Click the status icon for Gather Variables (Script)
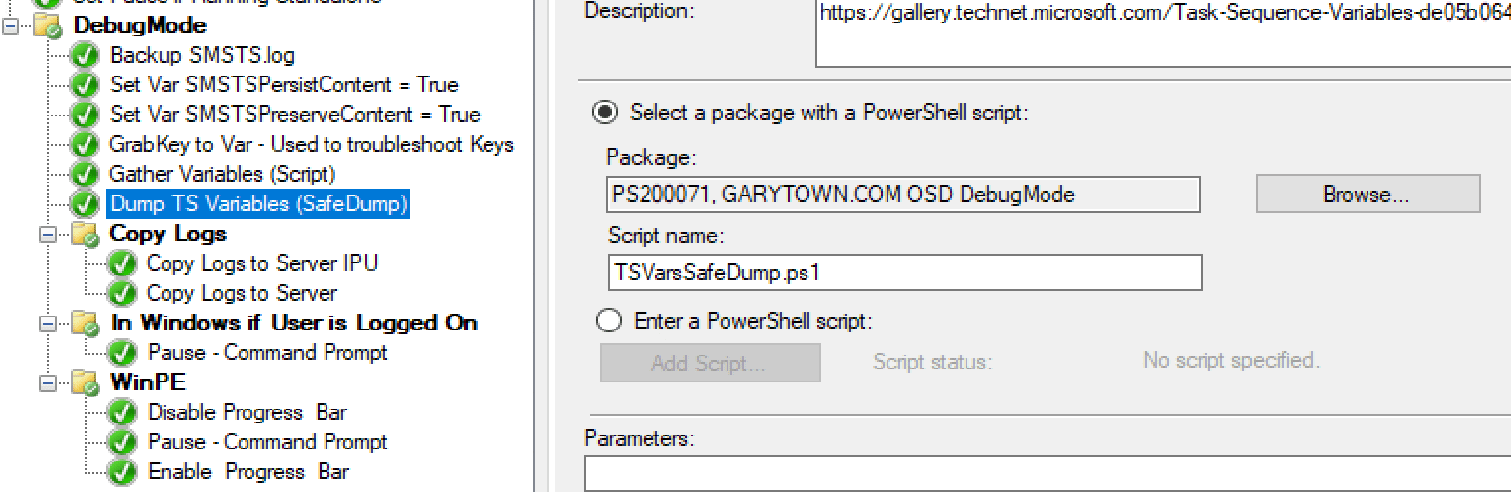 85,174
